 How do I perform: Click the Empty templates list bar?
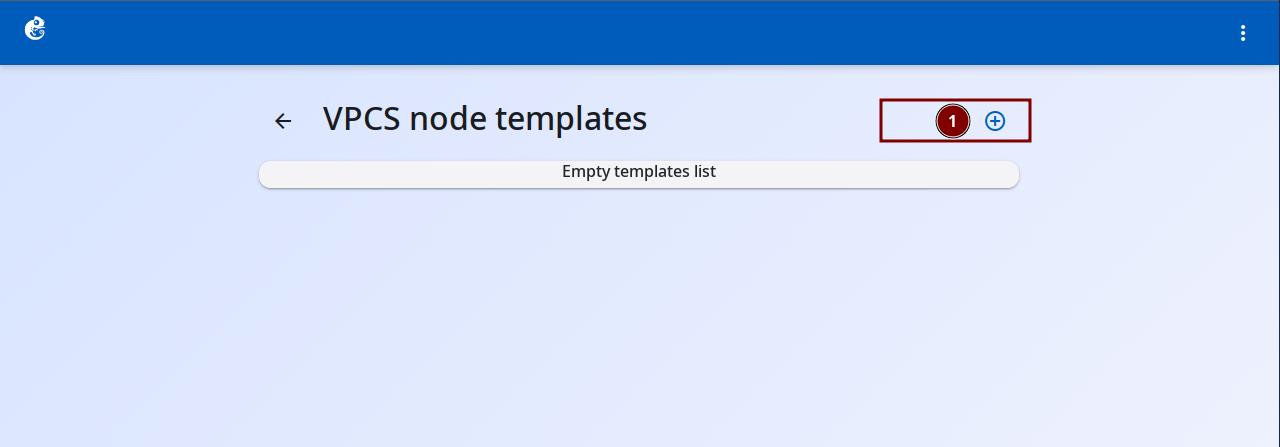[x=639, y=173]
